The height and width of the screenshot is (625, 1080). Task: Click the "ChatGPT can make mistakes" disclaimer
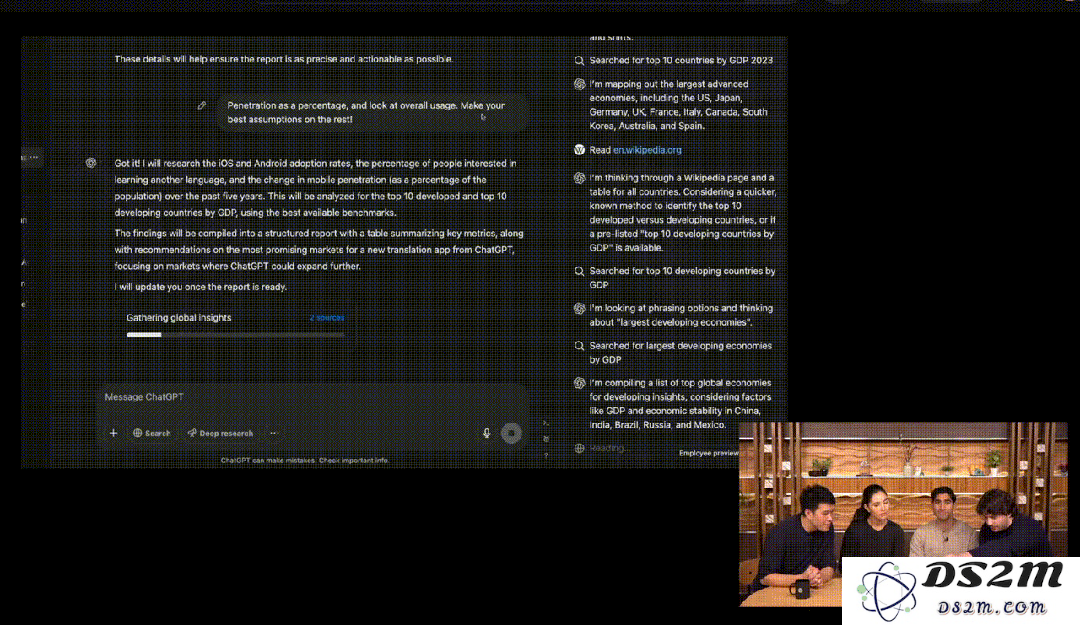(x=304, y=460)
